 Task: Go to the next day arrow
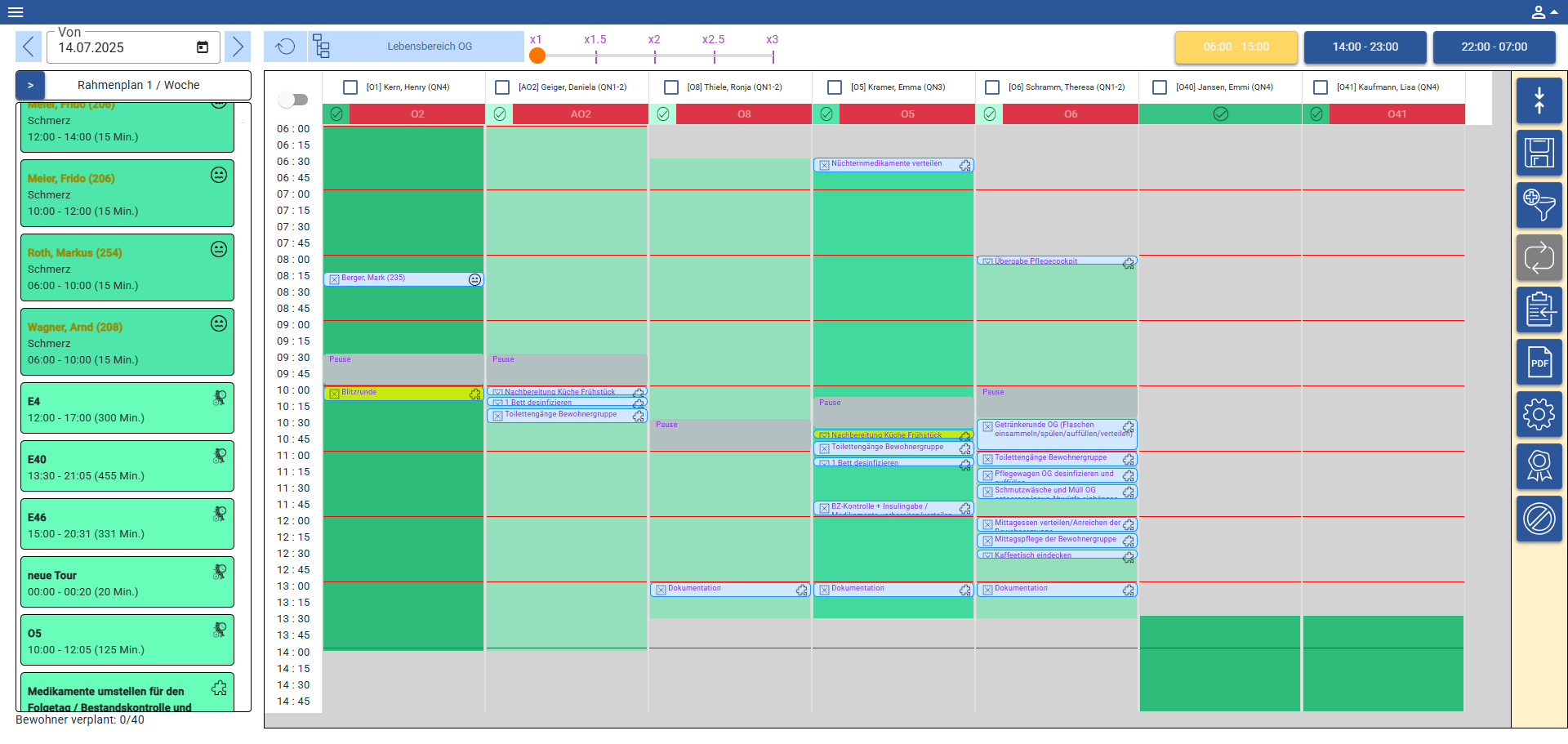(238, 47)
